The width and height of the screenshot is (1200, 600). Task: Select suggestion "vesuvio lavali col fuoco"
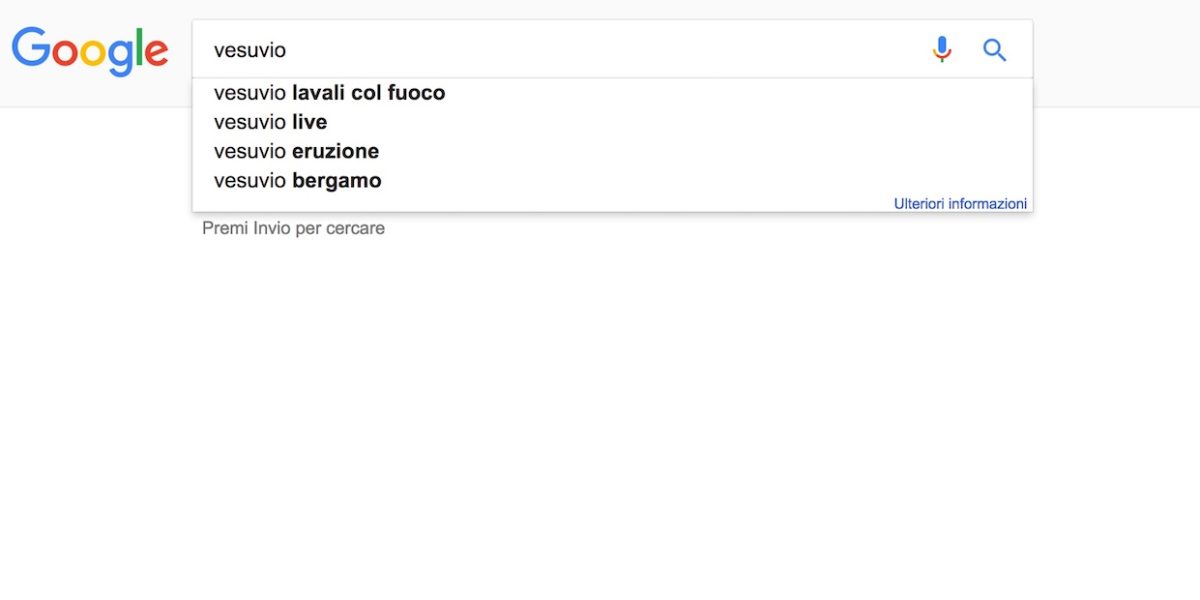point(329,93)
